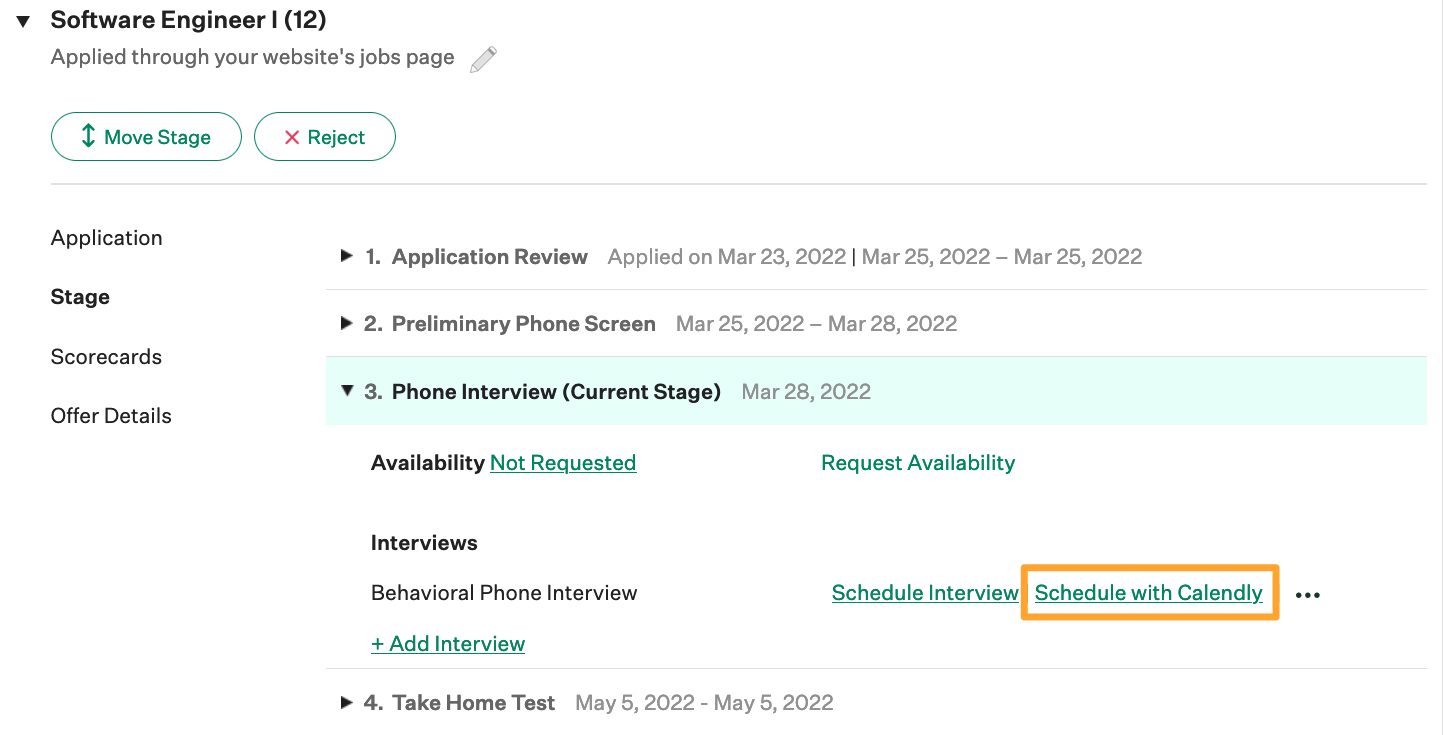Expand the Application Review stage
This screenshot has width=1443, height=735.
(x=347, y=256)
